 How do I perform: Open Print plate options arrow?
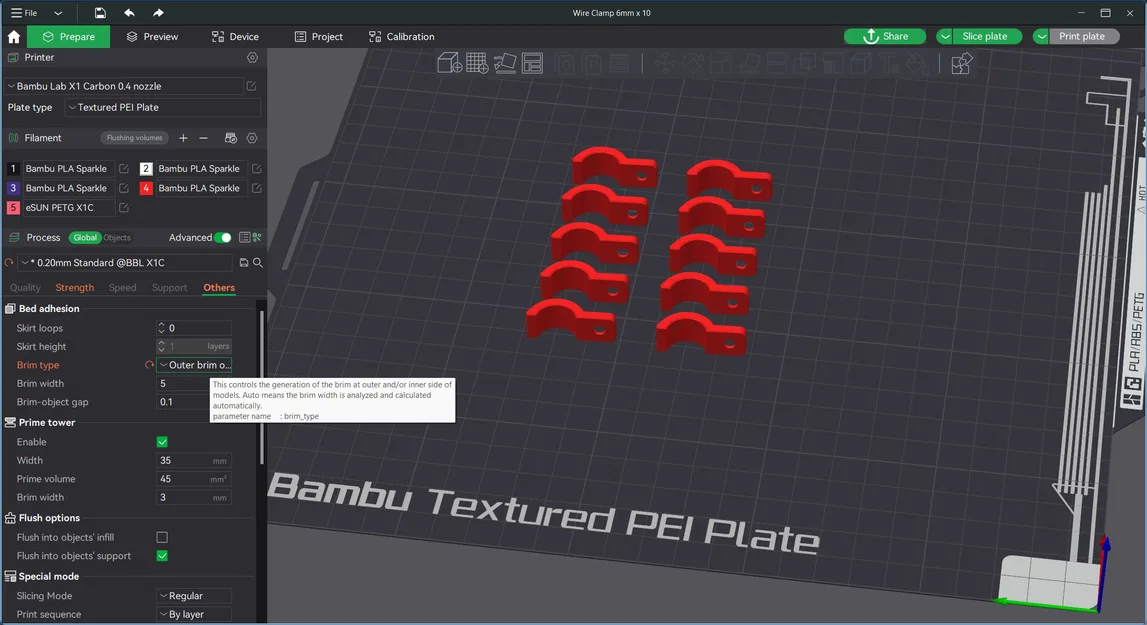coord(1041,37)
